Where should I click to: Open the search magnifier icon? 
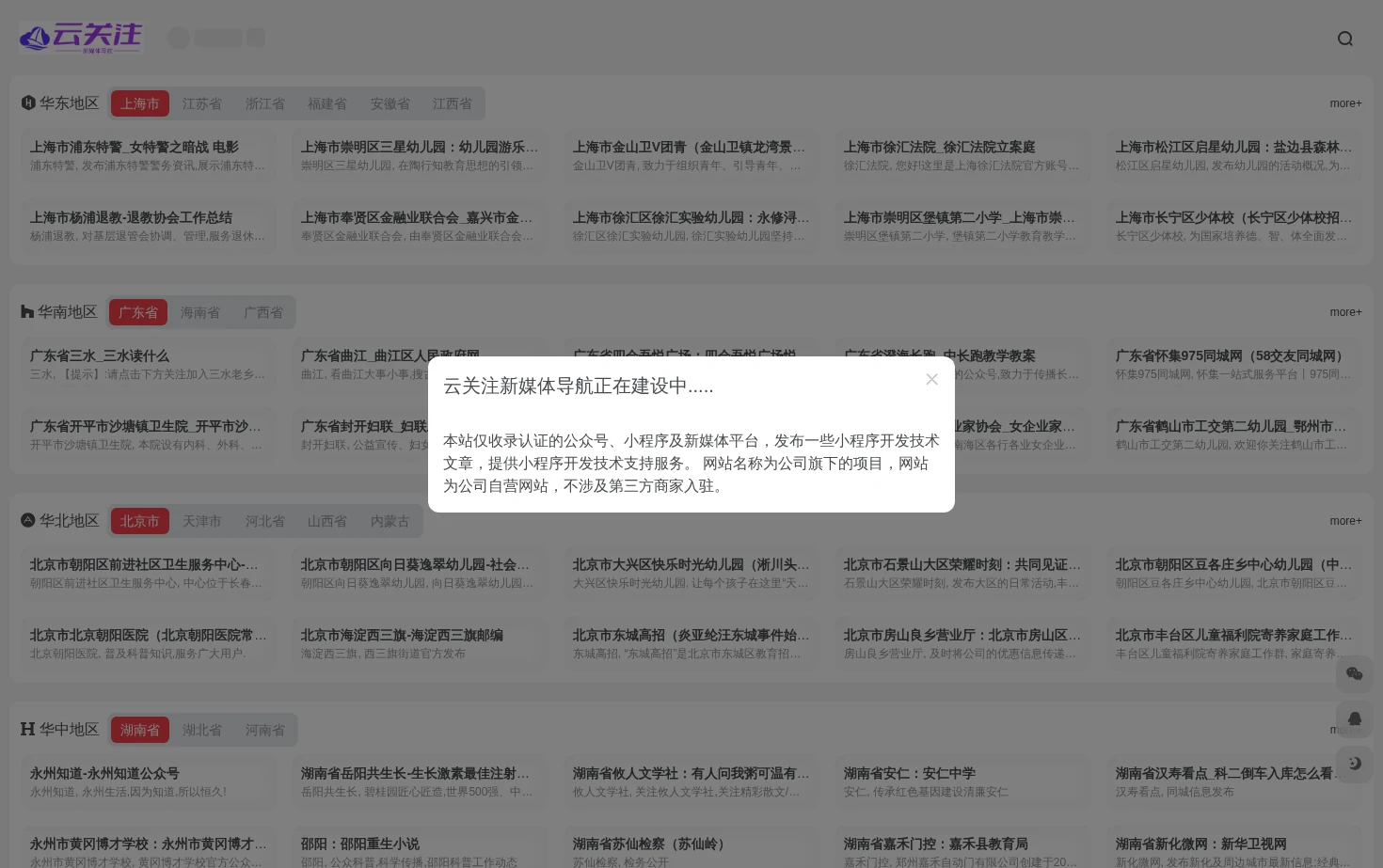tap(1345, 39)
